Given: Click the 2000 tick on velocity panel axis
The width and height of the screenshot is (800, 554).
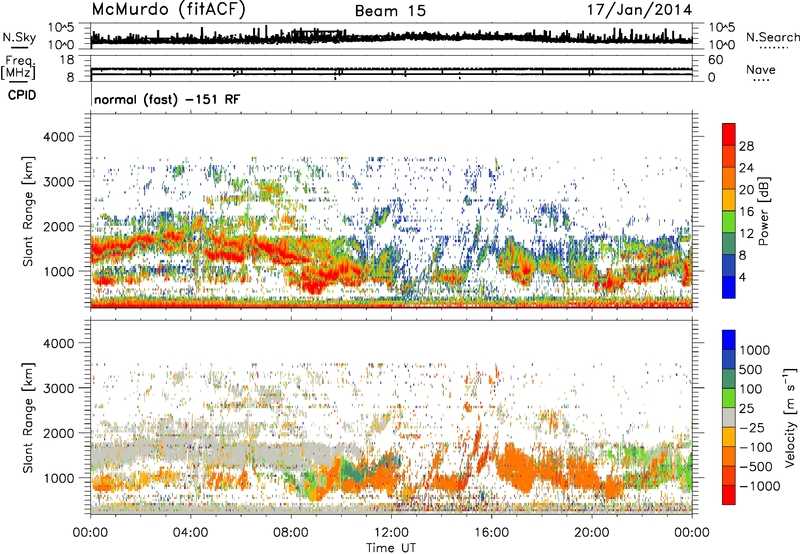Looking at the screenshot, I should (x=59, y=433).
